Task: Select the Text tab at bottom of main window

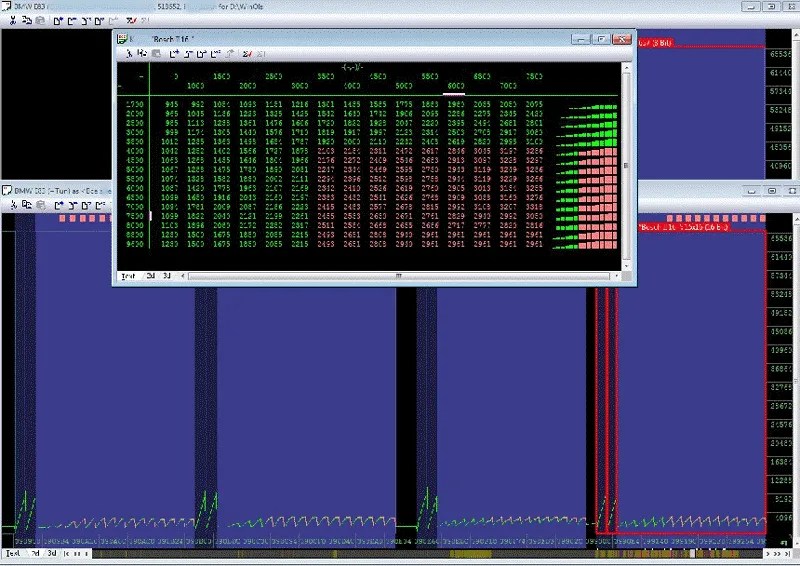Action: (x=13, y=553)
